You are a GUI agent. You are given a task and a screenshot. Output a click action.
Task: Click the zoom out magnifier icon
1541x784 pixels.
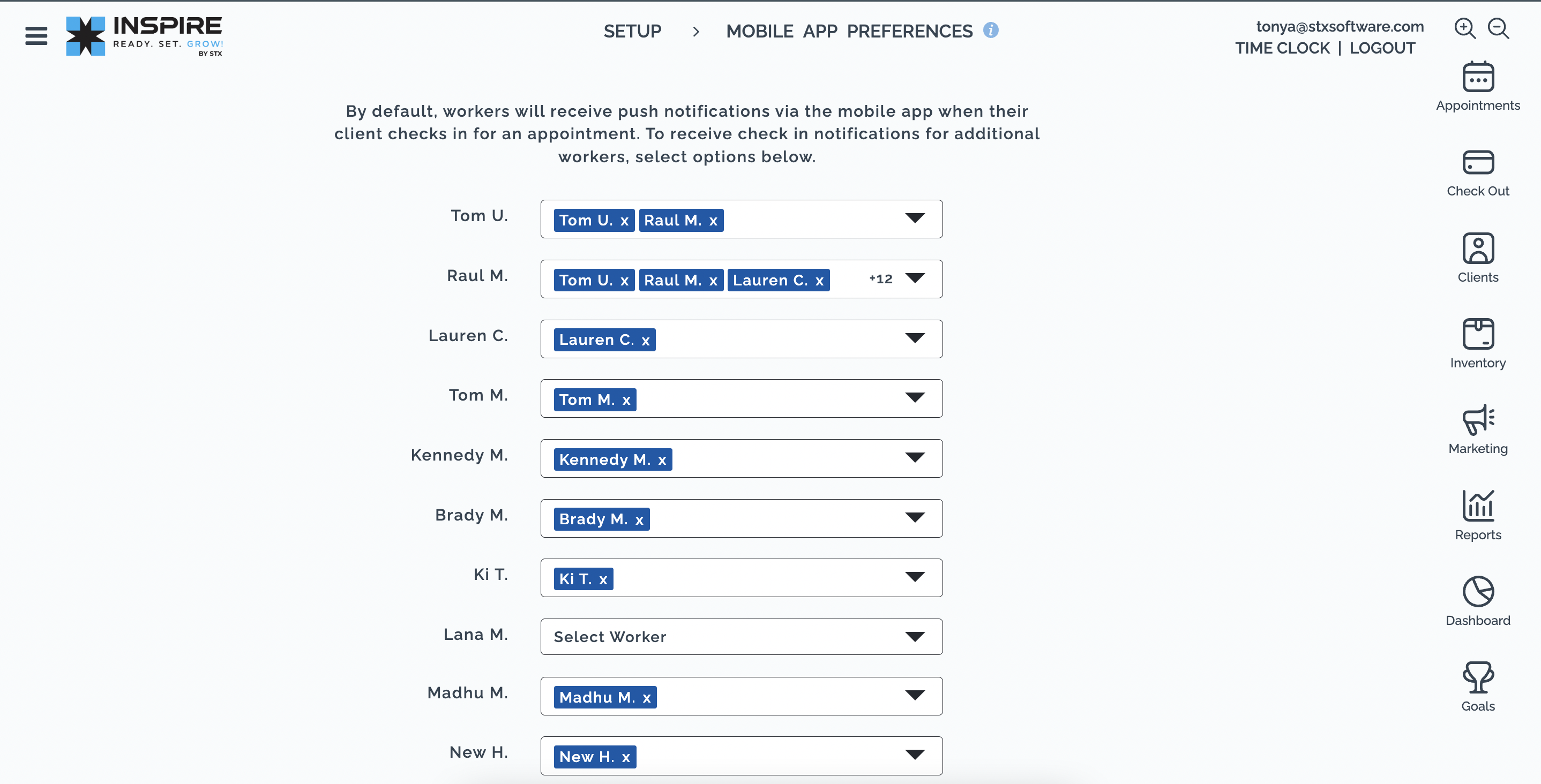pyautogui.click(x=1499, y=28)
